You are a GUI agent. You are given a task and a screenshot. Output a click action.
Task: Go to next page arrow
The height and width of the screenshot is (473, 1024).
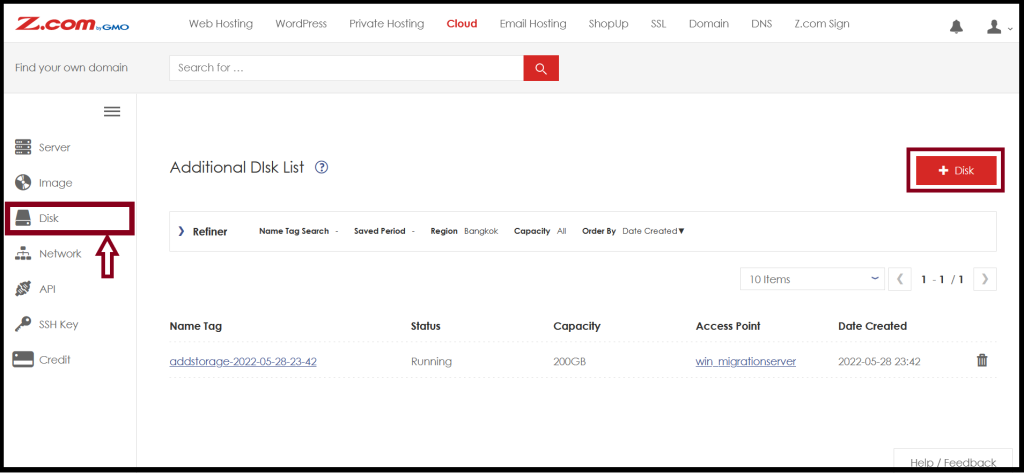(x=985, y=279)
